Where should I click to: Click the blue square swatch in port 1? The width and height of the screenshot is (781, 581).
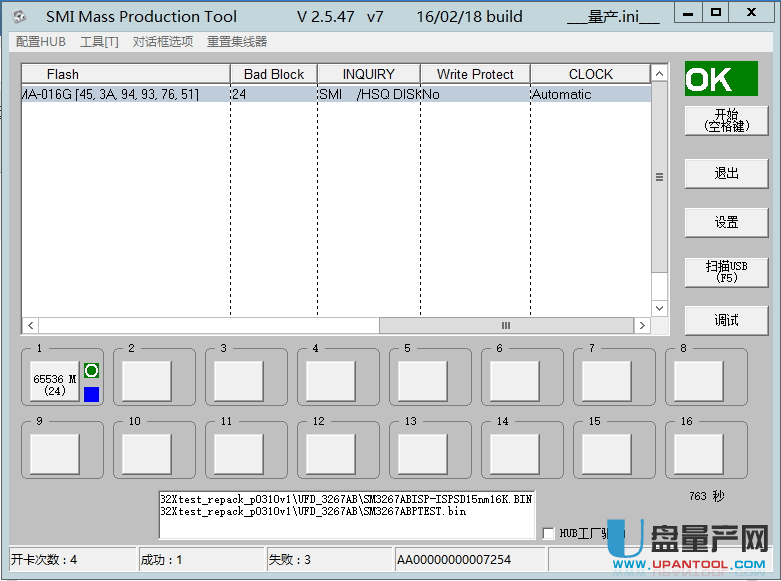92,394
